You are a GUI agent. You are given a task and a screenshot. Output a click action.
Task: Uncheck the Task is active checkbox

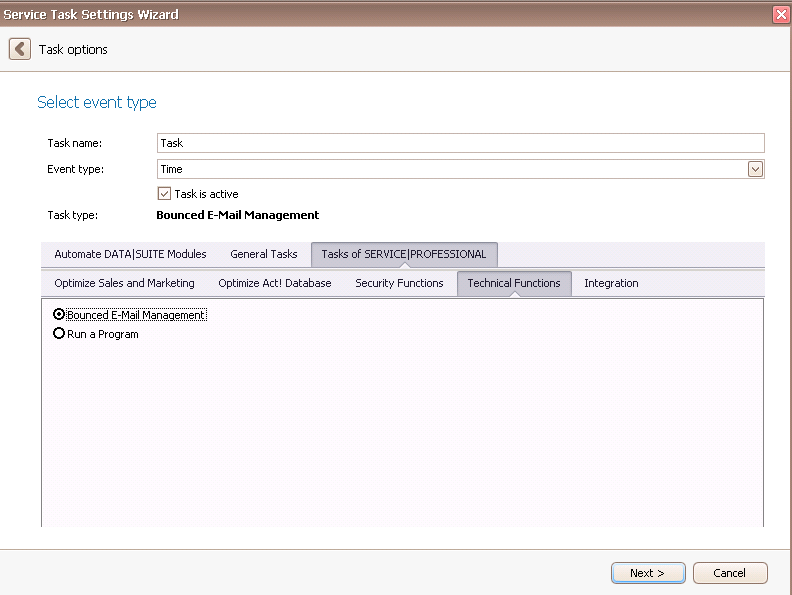click(164, 193)
